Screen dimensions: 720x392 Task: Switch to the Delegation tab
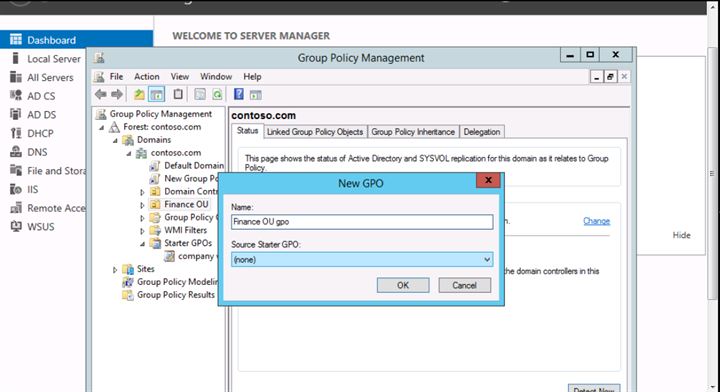tap(482, 132)
